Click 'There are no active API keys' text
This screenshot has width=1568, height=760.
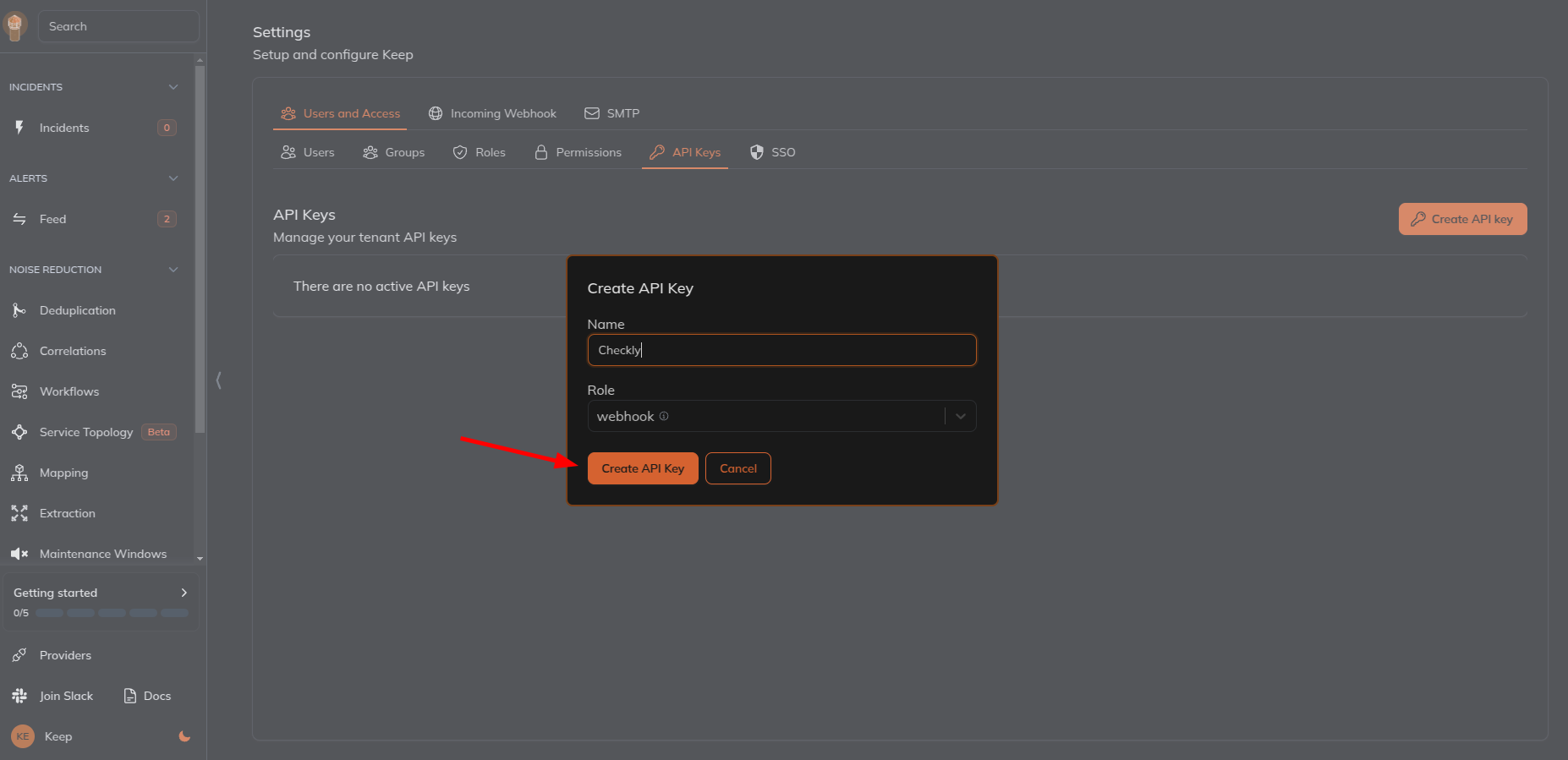[381, 287]
